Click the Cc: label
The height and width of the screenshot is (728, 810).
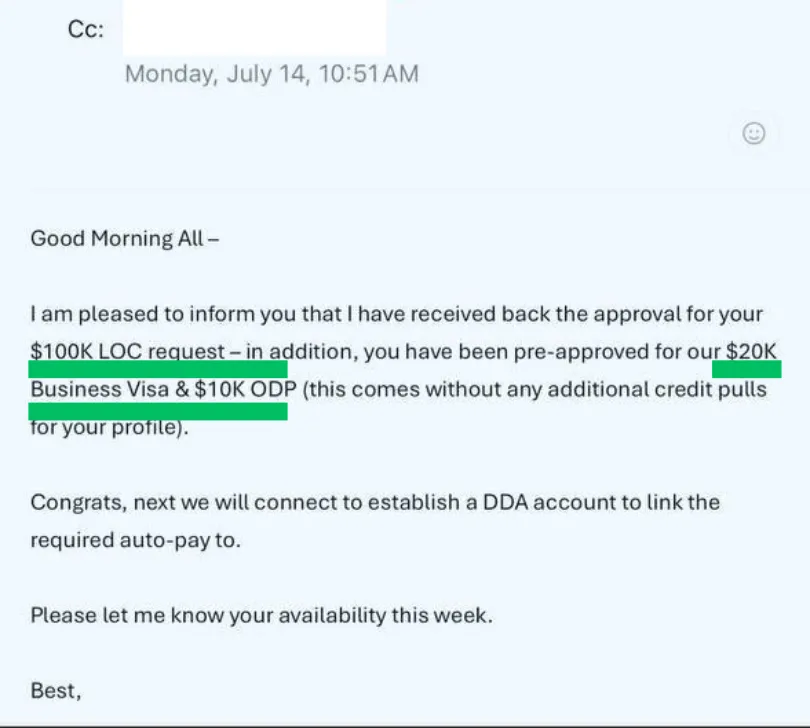pos(86,29)
